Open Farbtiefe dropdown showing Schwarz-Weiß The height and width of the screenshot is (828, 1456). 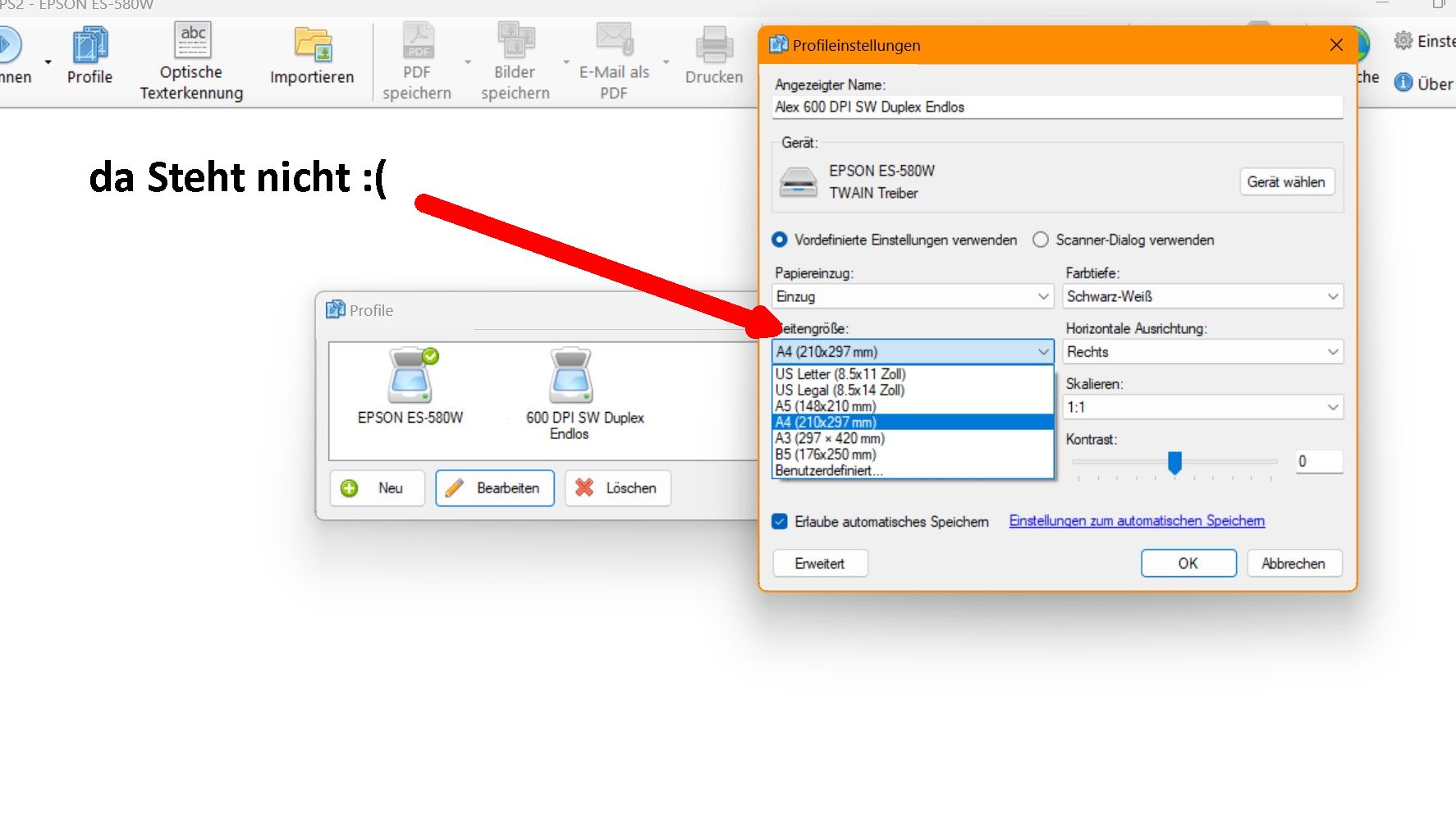pos(1202,296)
